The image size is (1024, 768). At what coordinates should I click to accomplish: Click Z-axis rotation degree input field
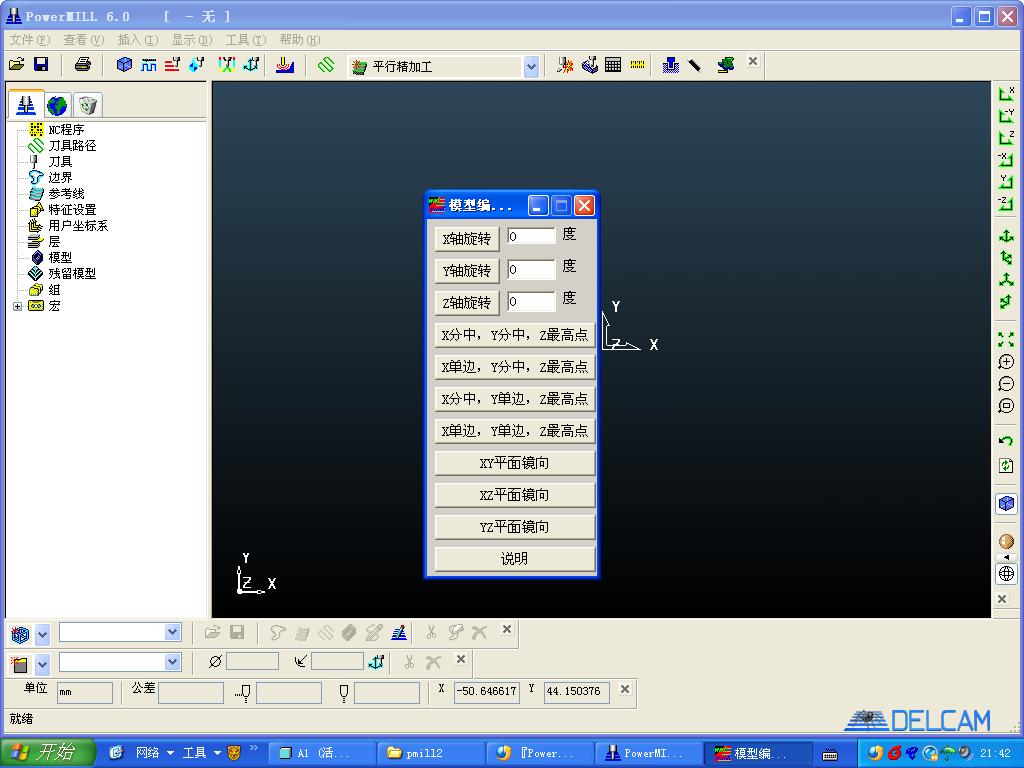531,301
